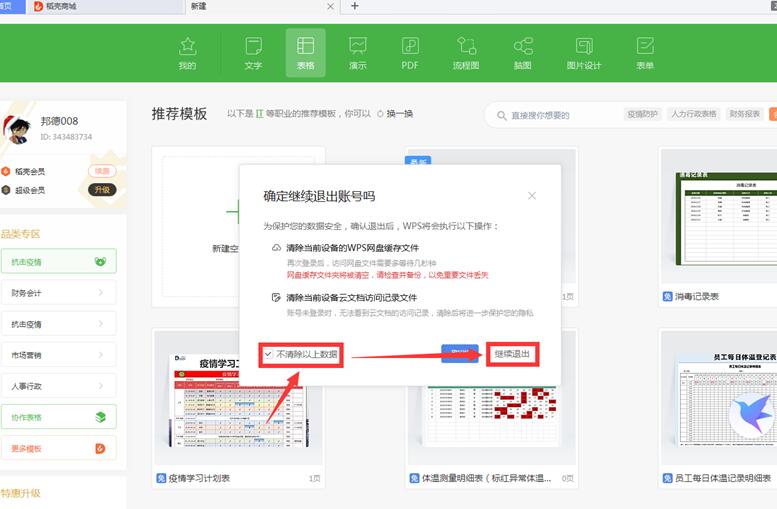The width and height of the screenshot is (777, 509).
Task: Click the 免 badge beside 消毒记录表
Action: 667,296
